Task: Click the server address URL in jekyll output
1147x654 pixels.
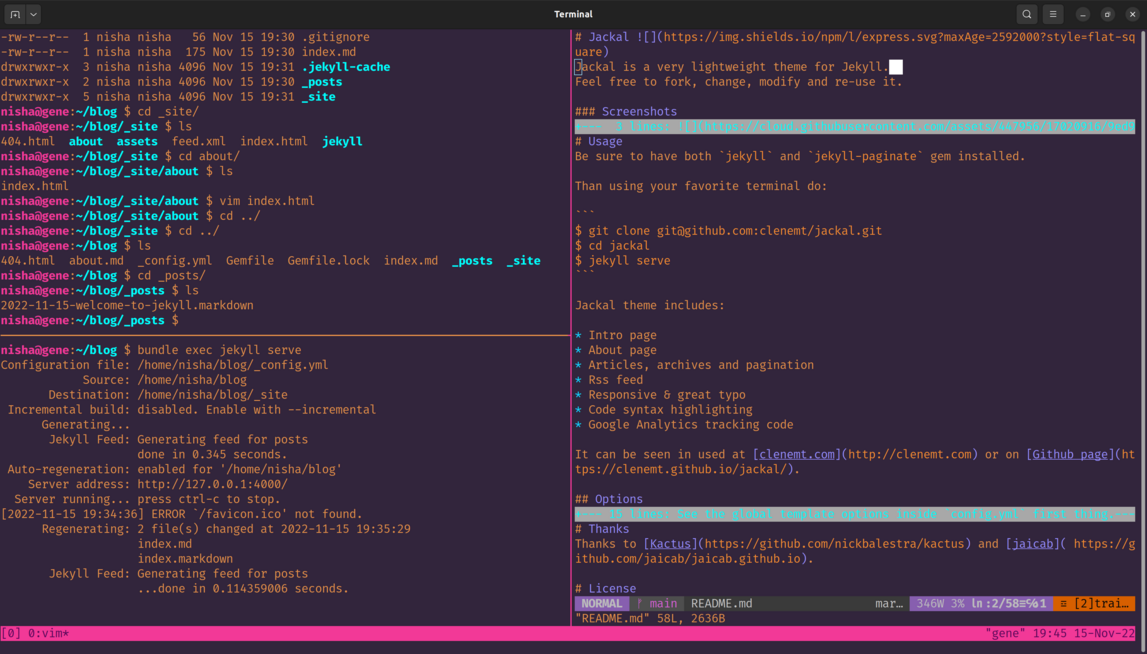Action: [212, 484]
